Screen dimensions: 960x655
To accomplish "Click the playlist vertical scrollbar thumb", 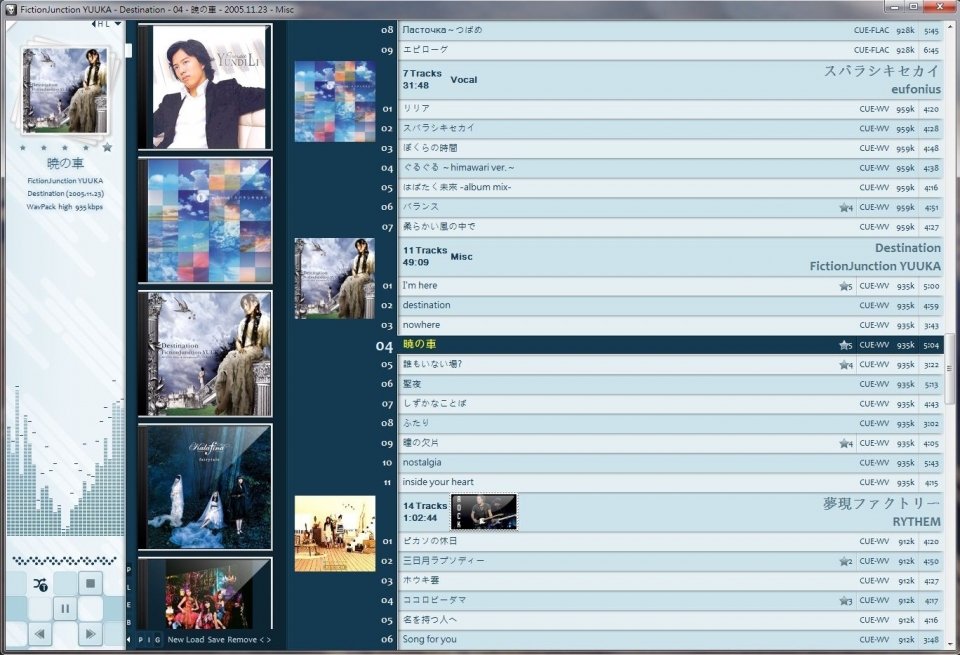I will coord(949,369).
